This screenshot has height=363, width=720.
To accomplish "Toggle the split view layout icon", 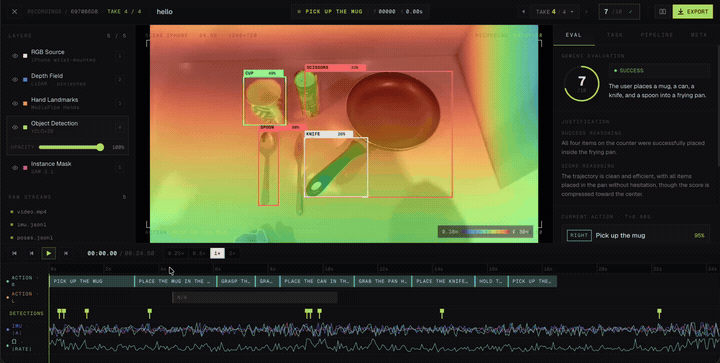I will pyautogui.click(x=662, y=11).
